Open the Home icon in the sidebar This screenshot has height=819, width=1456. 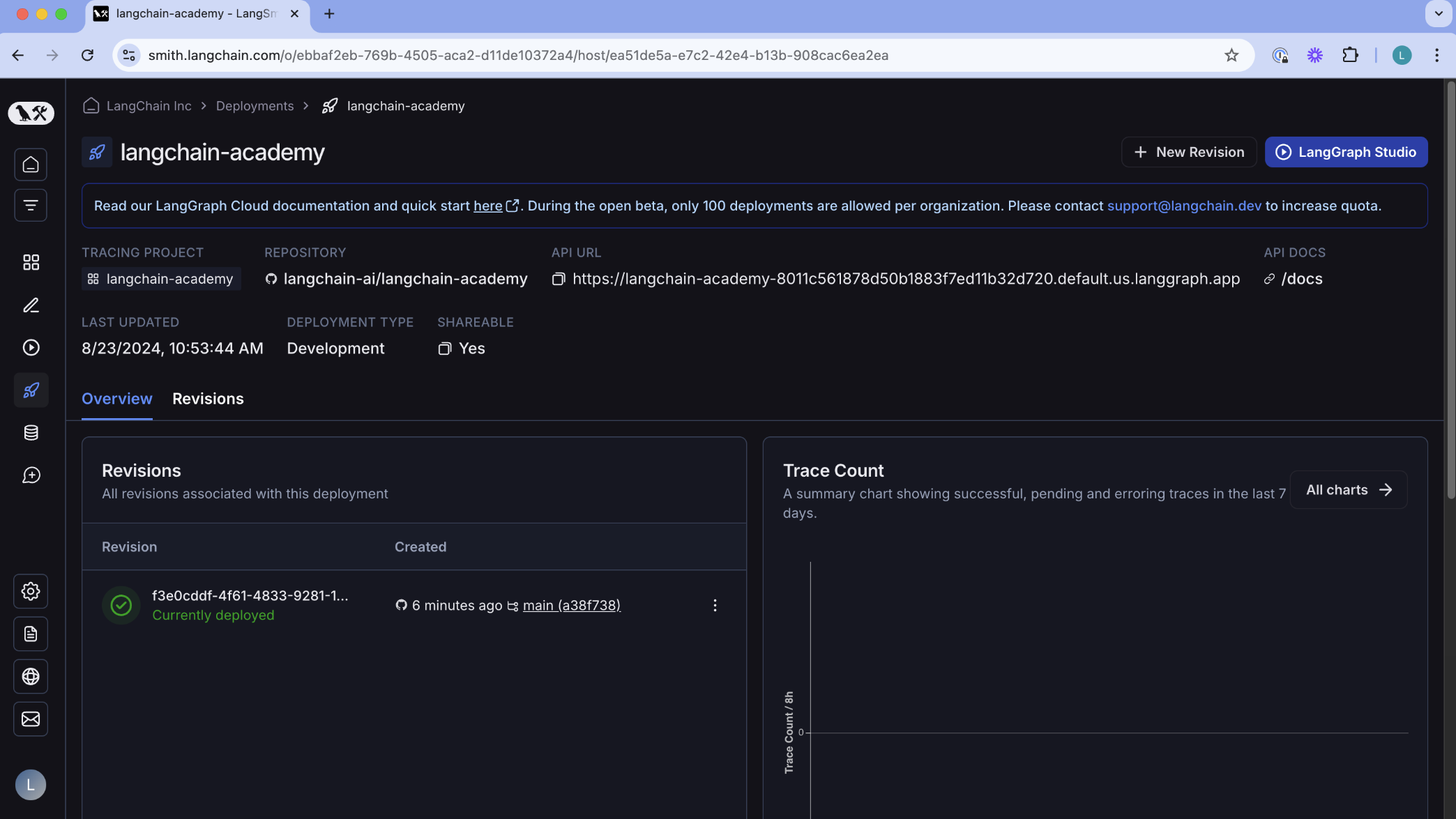click(x=31, y=164)
